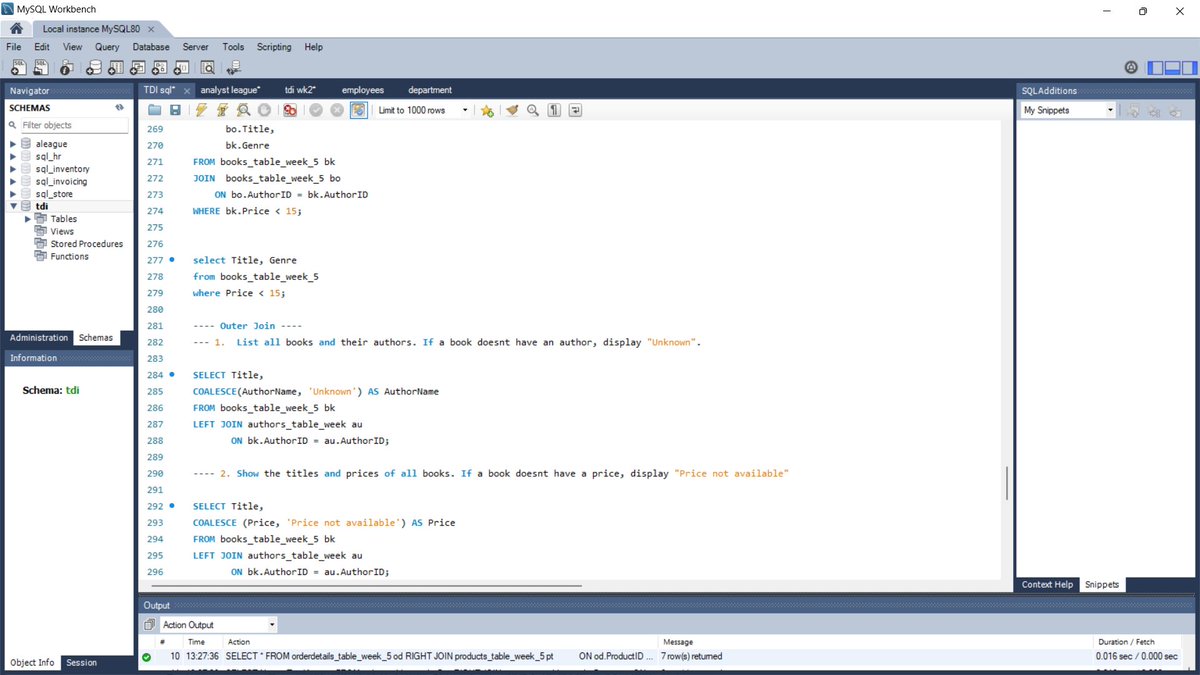Create a new function toolbar icon
Image resolution: width=1200 pixels, height=675 pixels.
click(x=181, y=68)
